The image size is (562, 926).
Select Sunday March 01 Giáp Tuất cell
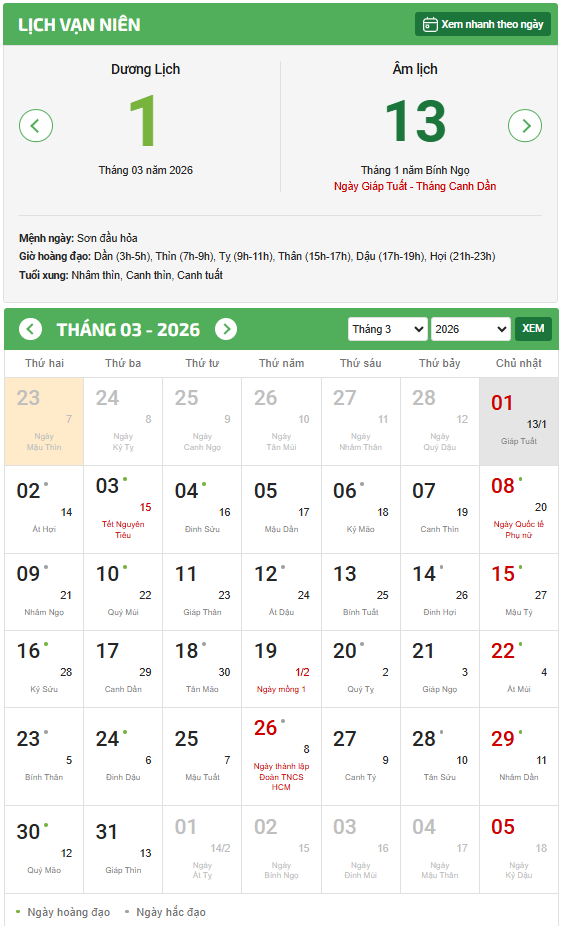(519, 422)
